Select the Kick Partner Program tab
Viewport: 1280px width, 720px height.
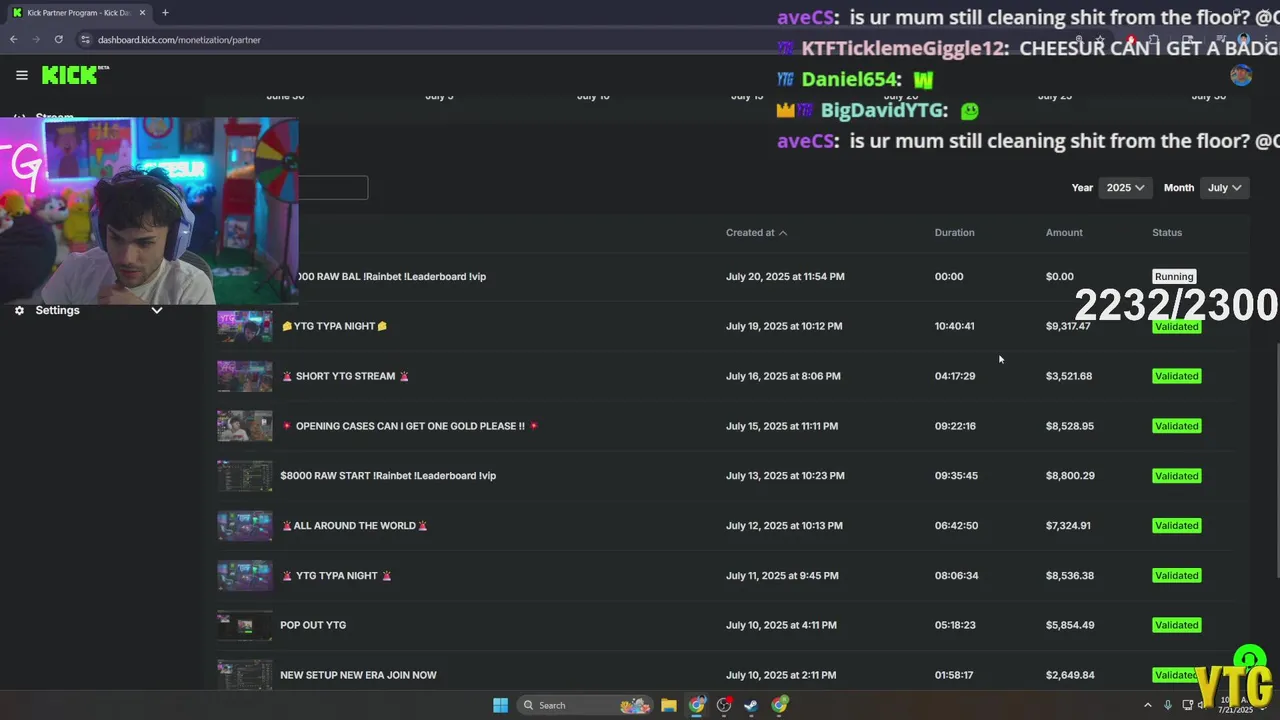pyautogui.click(x=80, y=13)
